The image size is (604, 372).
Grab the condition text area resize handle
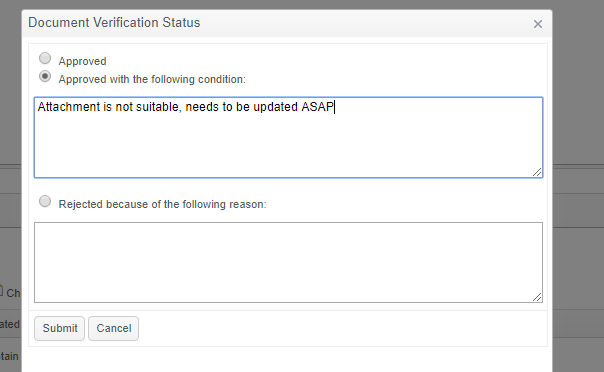click(x=537, y=172)
